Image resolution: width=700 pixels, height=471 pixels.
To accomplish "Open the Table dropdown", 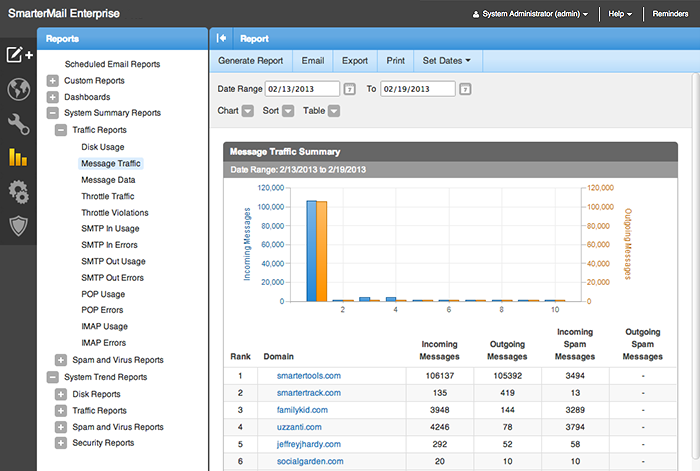I will click(x=334, y=111).
